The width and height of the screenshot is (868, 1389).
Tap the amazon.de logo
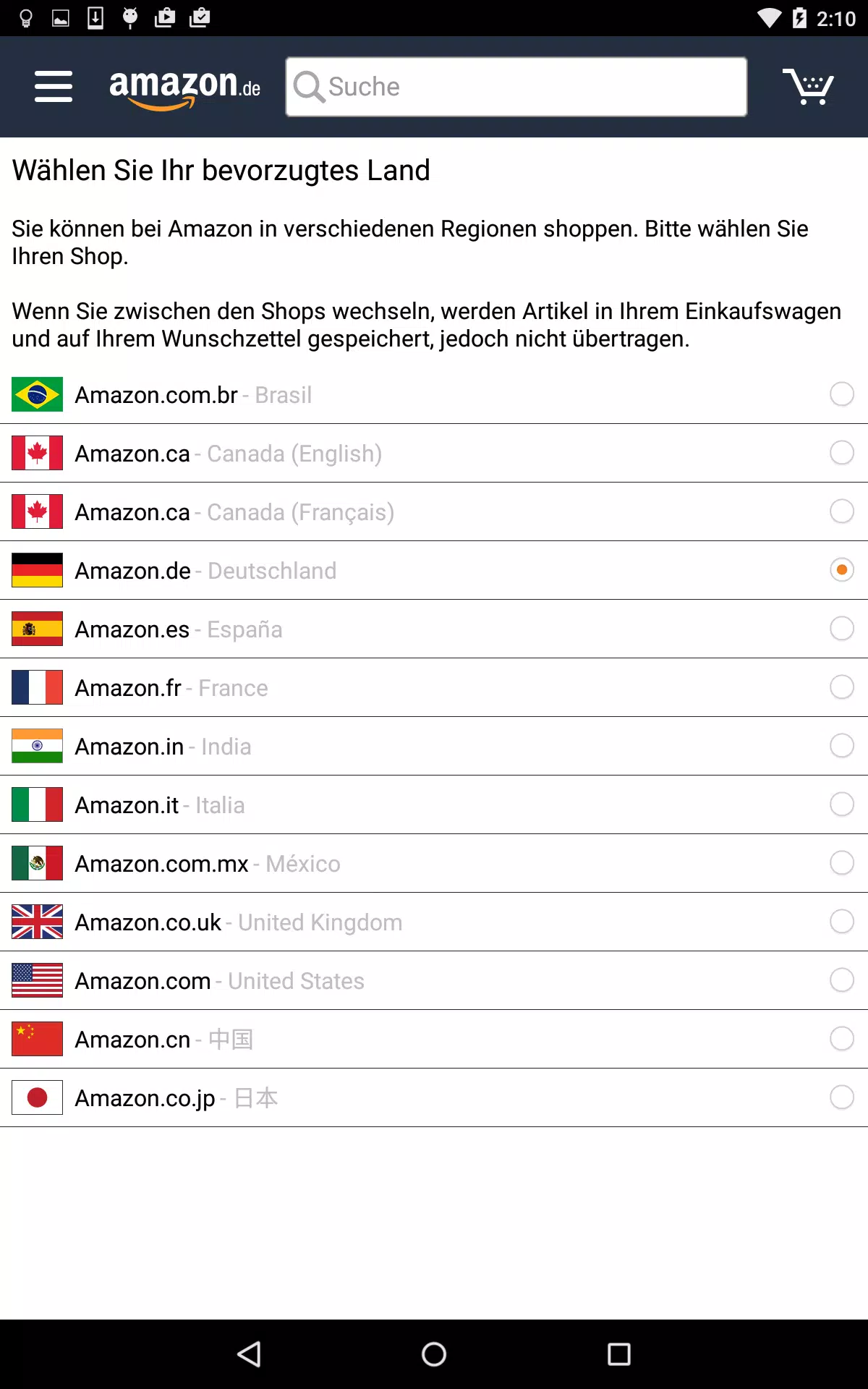pyautogui.click(x=184, y=89)
